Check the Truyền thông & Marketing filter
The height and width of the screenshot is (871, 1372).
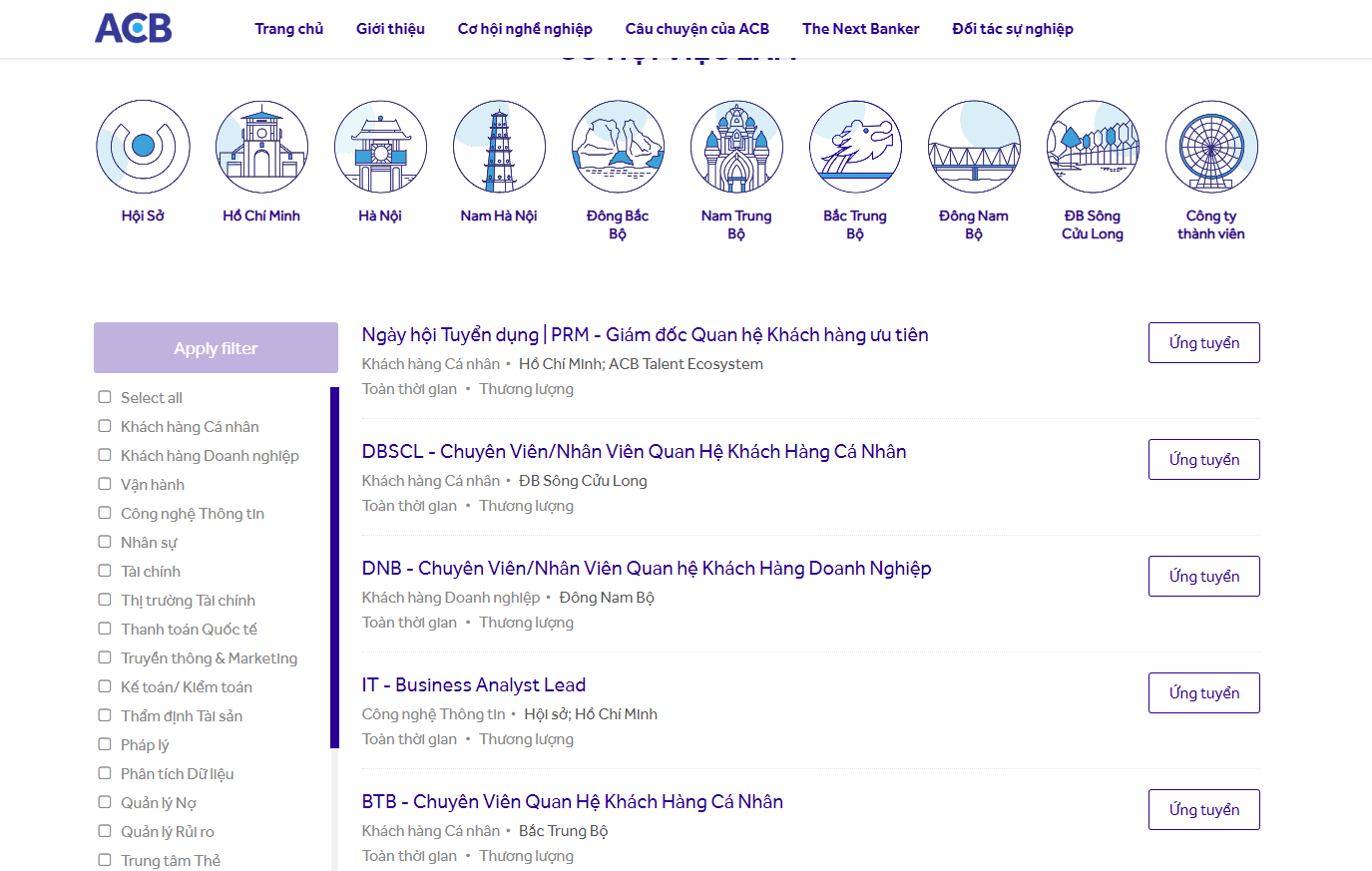point(105,657)
